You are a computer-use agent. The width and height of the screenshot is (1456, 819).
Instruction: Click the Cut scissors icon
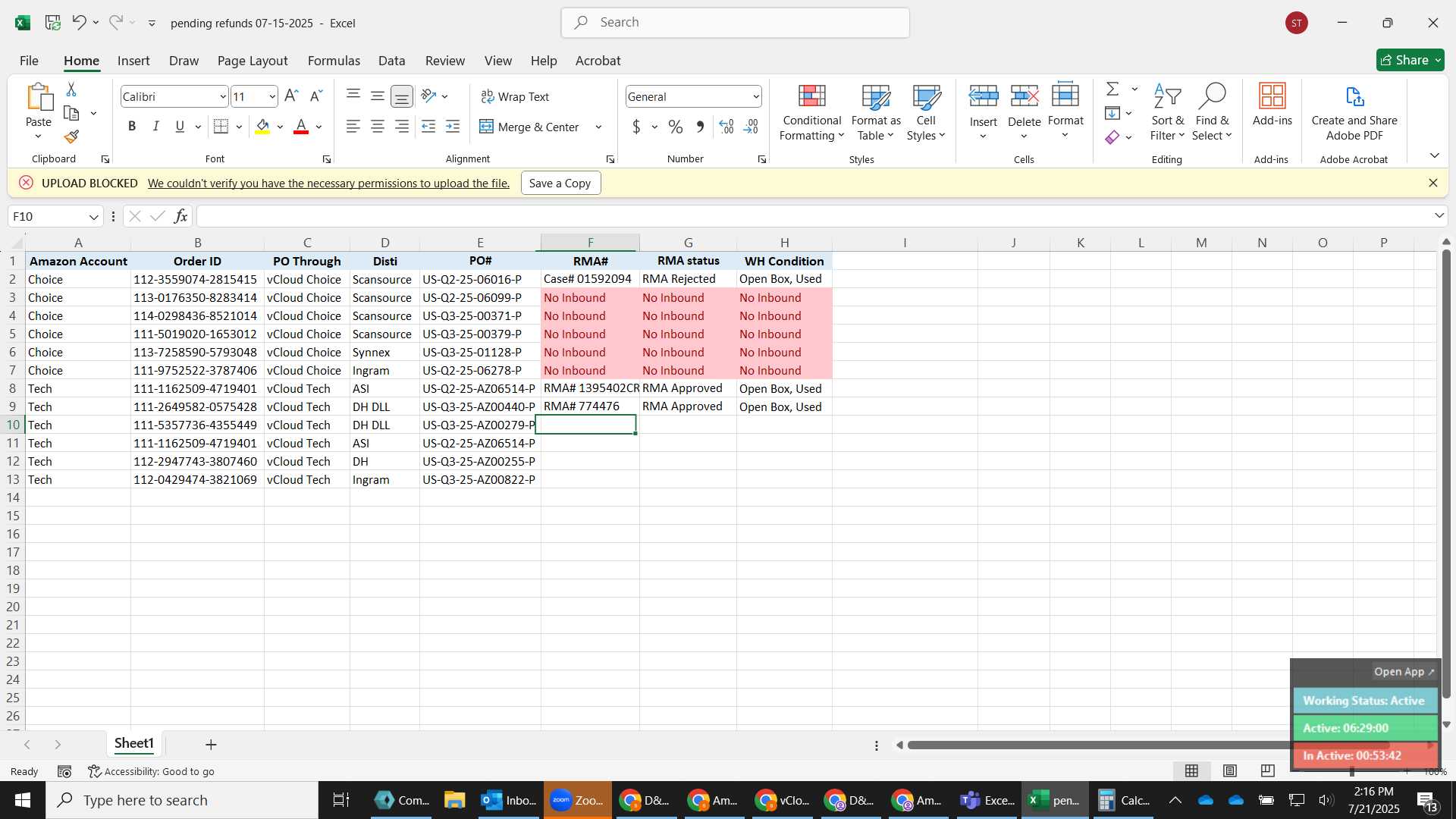pos(71,89)
